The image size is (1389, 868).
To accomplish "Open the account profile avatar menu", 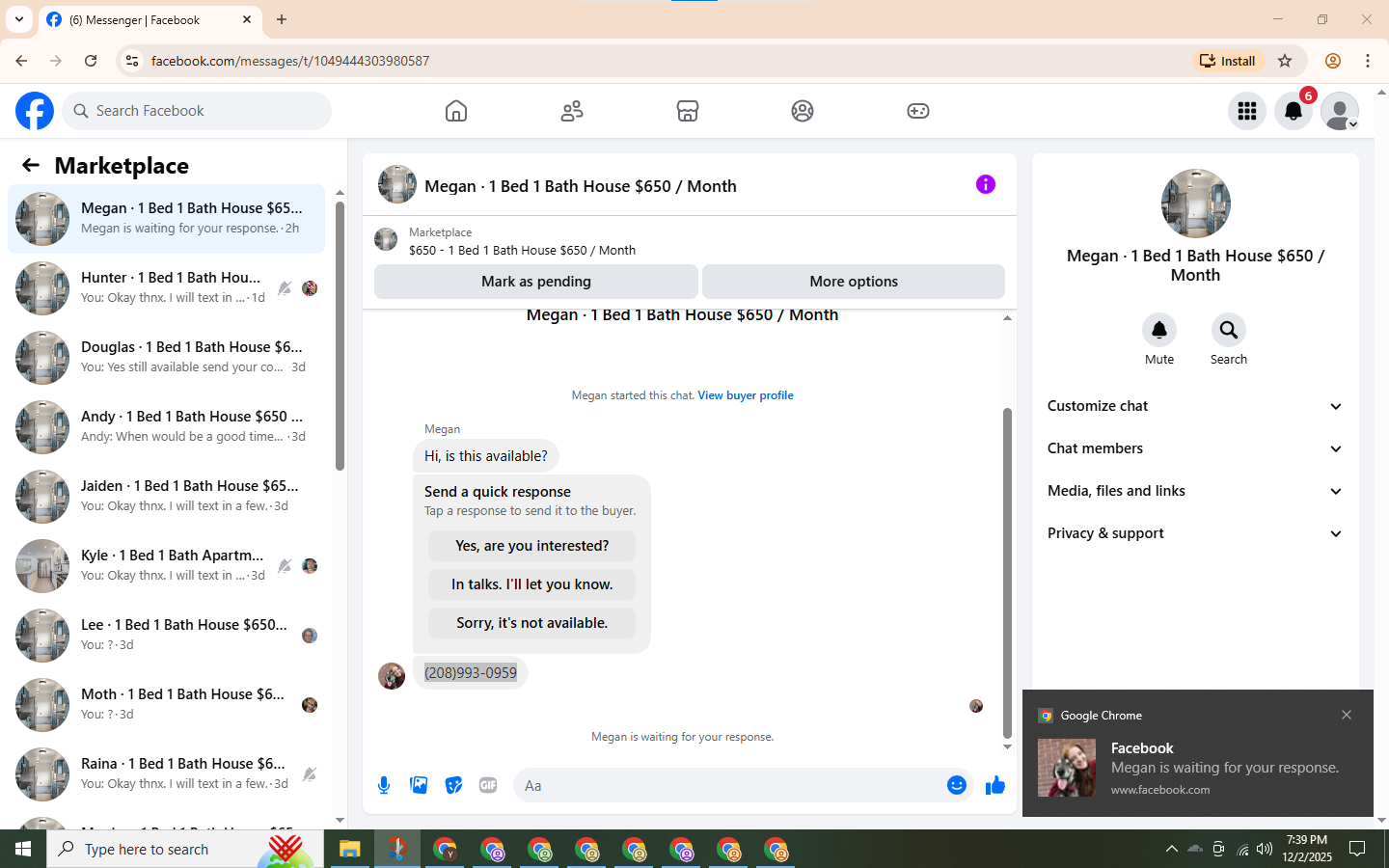I will tap(1340, 111).
